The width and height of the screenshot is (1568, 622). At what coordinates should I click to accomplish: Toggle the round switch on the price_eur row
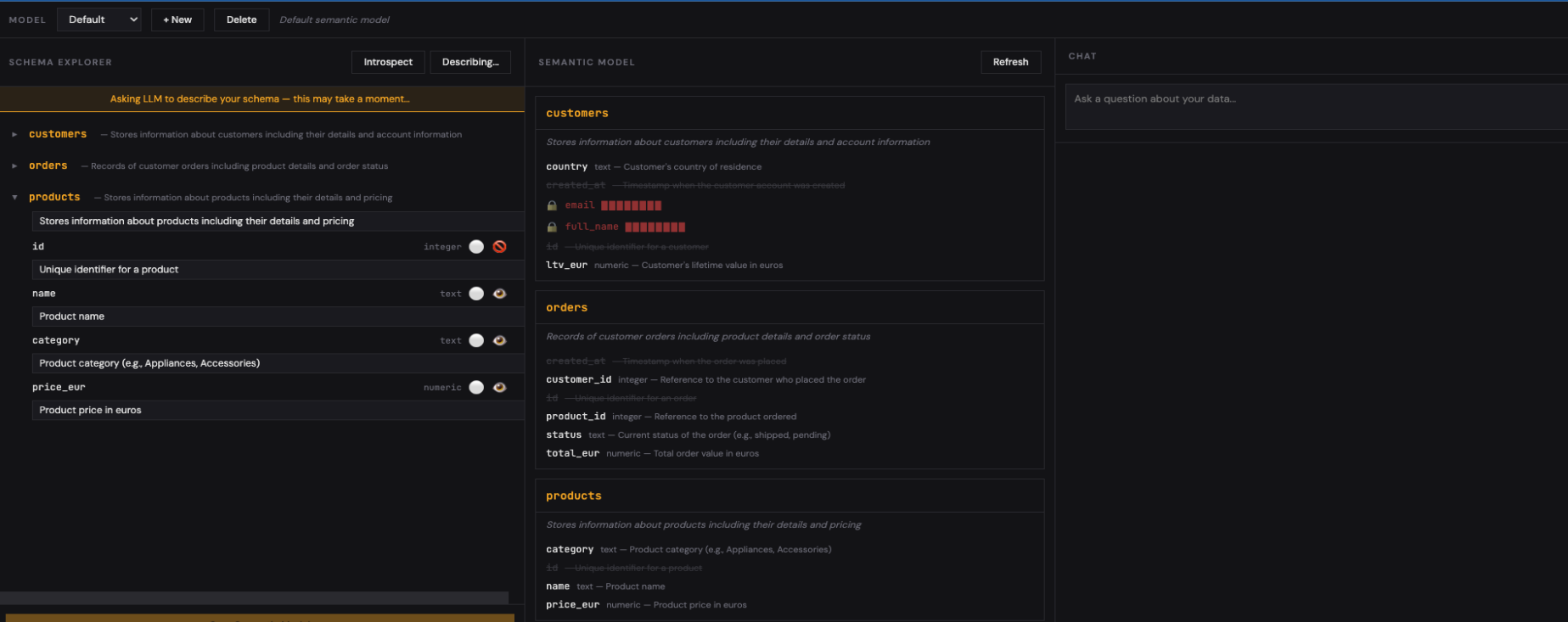point(476,387)
